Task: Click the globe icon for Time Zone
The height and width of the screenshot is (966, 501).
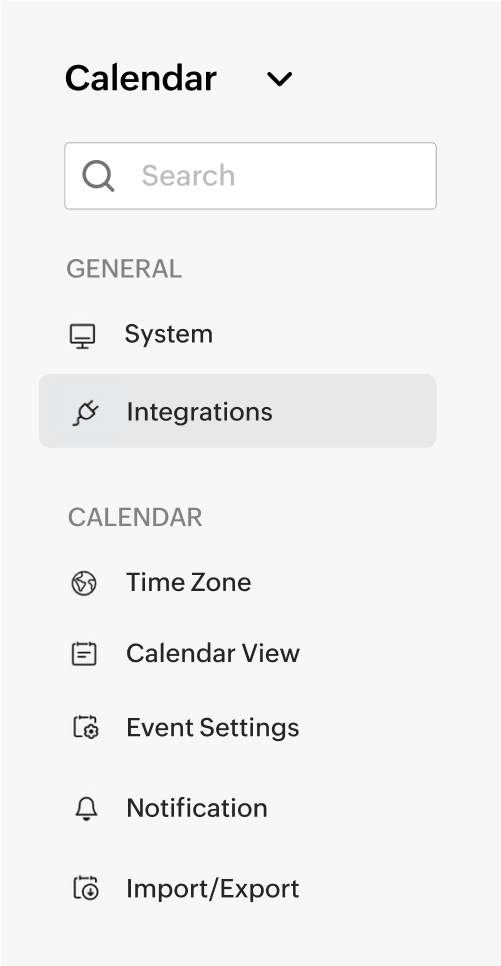Action: pyautogui.click(x=84, y=583)
